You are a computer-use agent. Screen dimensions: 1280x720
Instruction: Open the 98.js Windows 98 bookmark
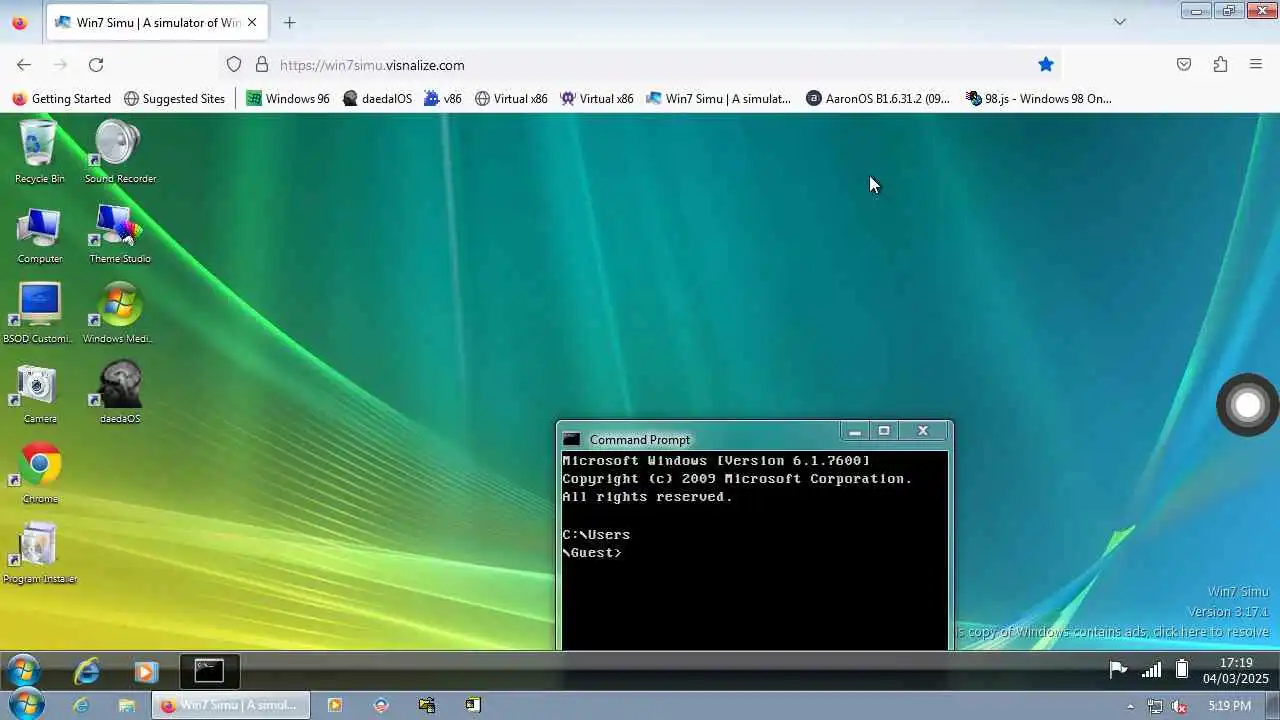point(1038,98)
